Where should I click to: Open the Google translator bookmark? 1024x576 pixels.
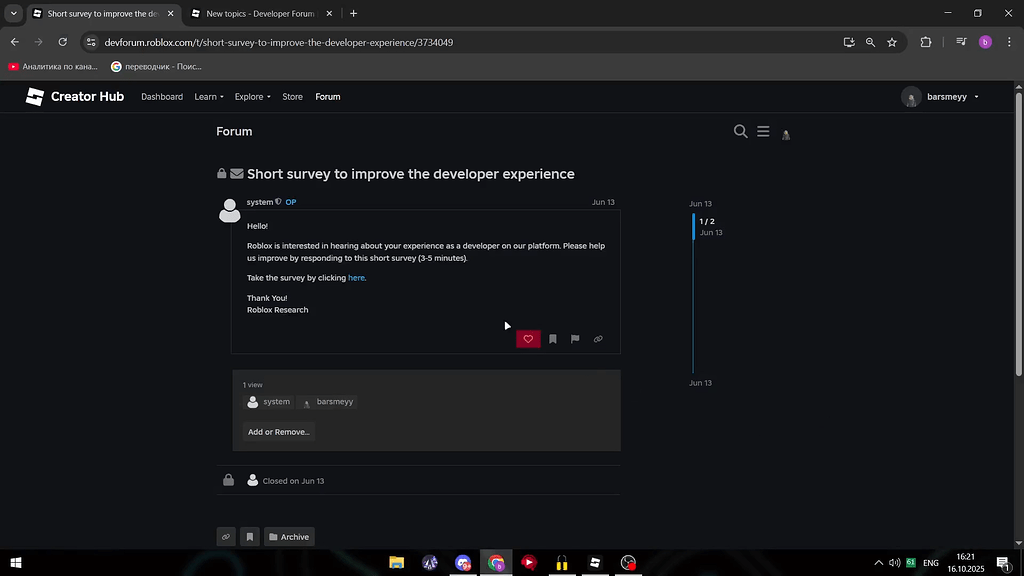pyautogui.click(x=156, y=67)
